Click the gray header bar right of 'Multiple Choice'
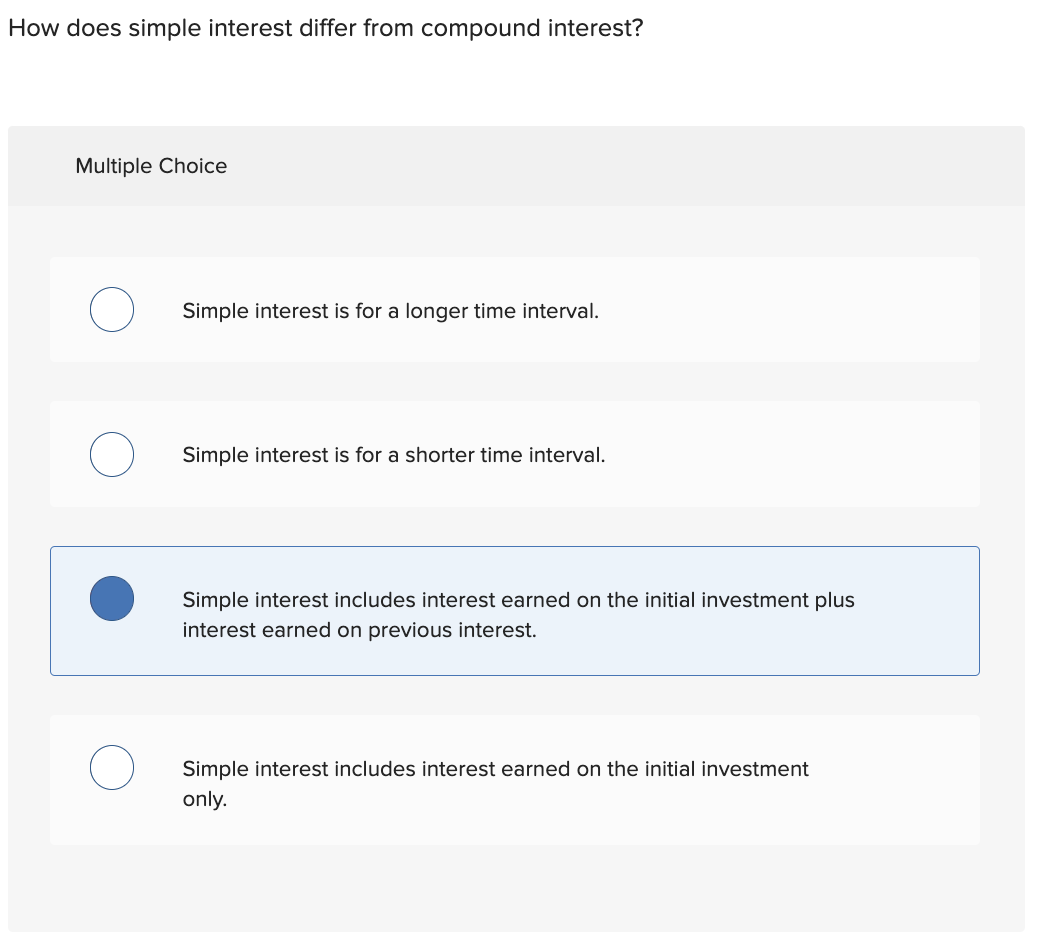 [650, 166]
